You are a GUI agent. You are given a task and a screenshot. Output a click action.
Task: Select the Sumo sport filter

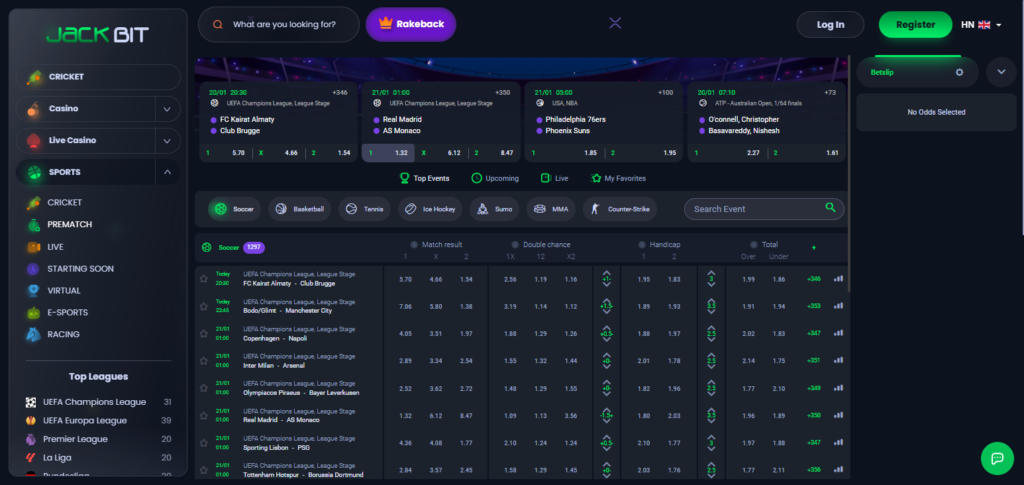(494, 209)
